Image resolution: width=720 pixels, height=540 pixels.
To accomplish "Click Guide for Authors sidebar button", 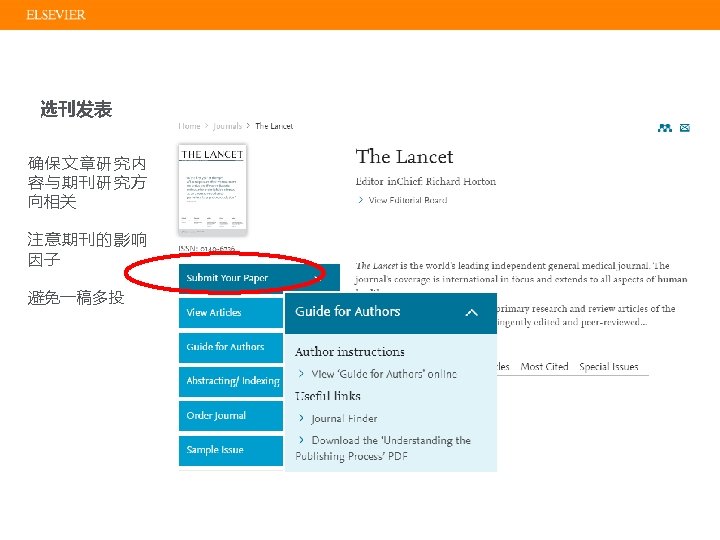I will coord(231,347).
